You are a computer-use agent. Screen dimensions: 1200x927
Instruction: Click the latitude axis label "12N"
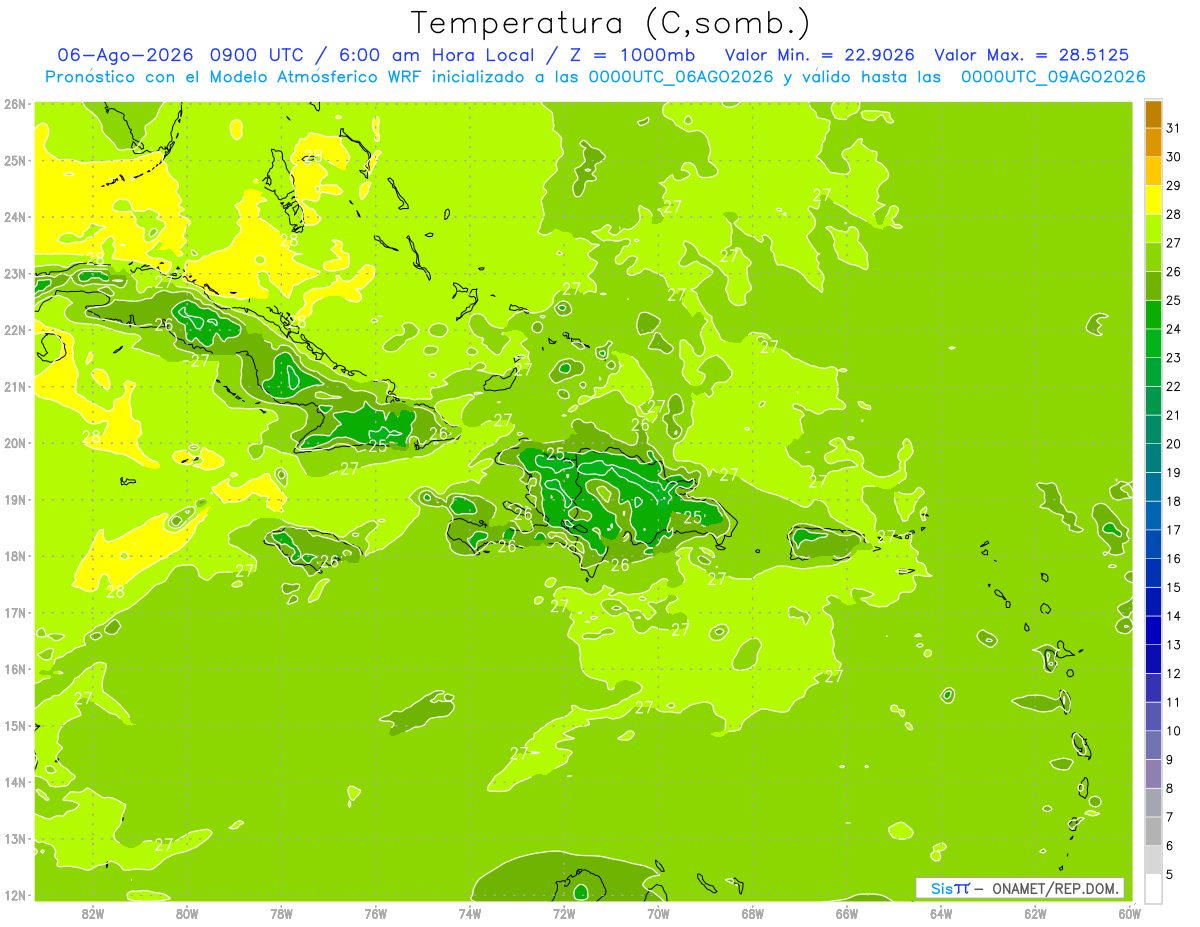click(15, 895)
